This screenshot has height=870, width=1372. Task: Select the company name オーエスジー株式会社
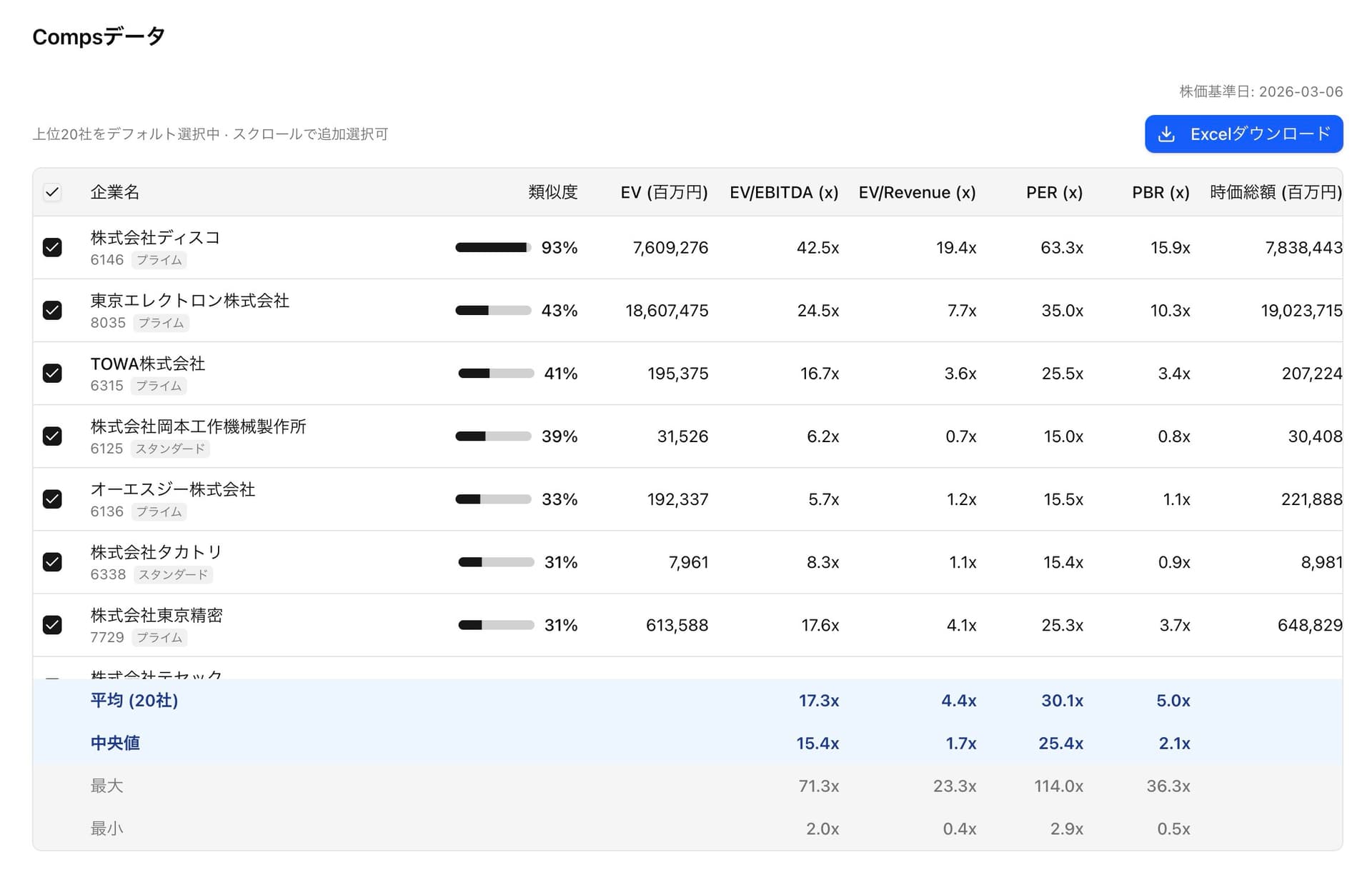(173, 489)
